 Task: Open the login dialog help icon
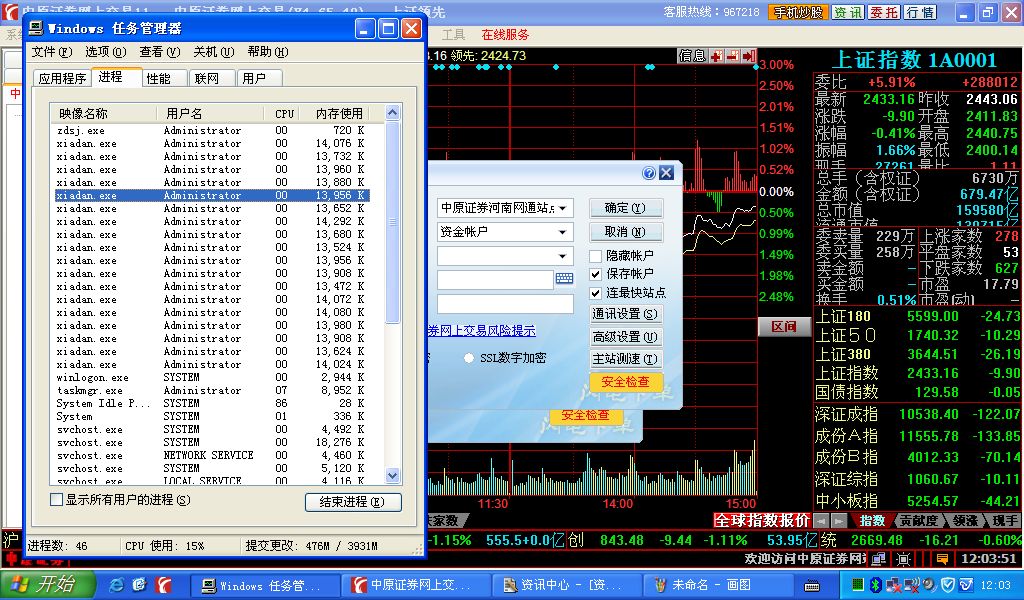[x=649, y=173]
